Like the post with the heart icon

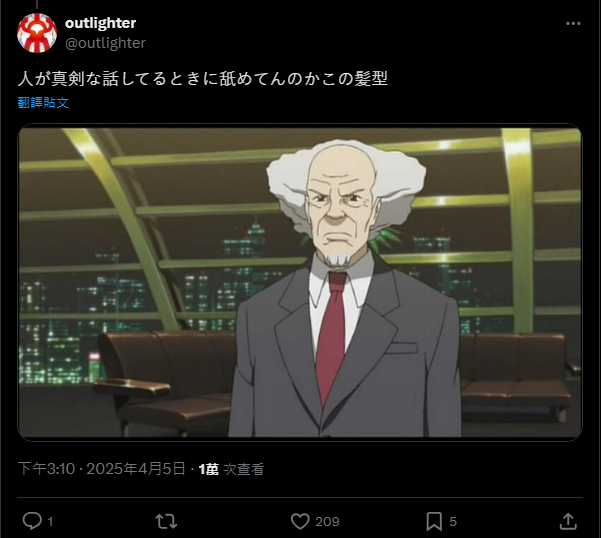click(300, 522)
